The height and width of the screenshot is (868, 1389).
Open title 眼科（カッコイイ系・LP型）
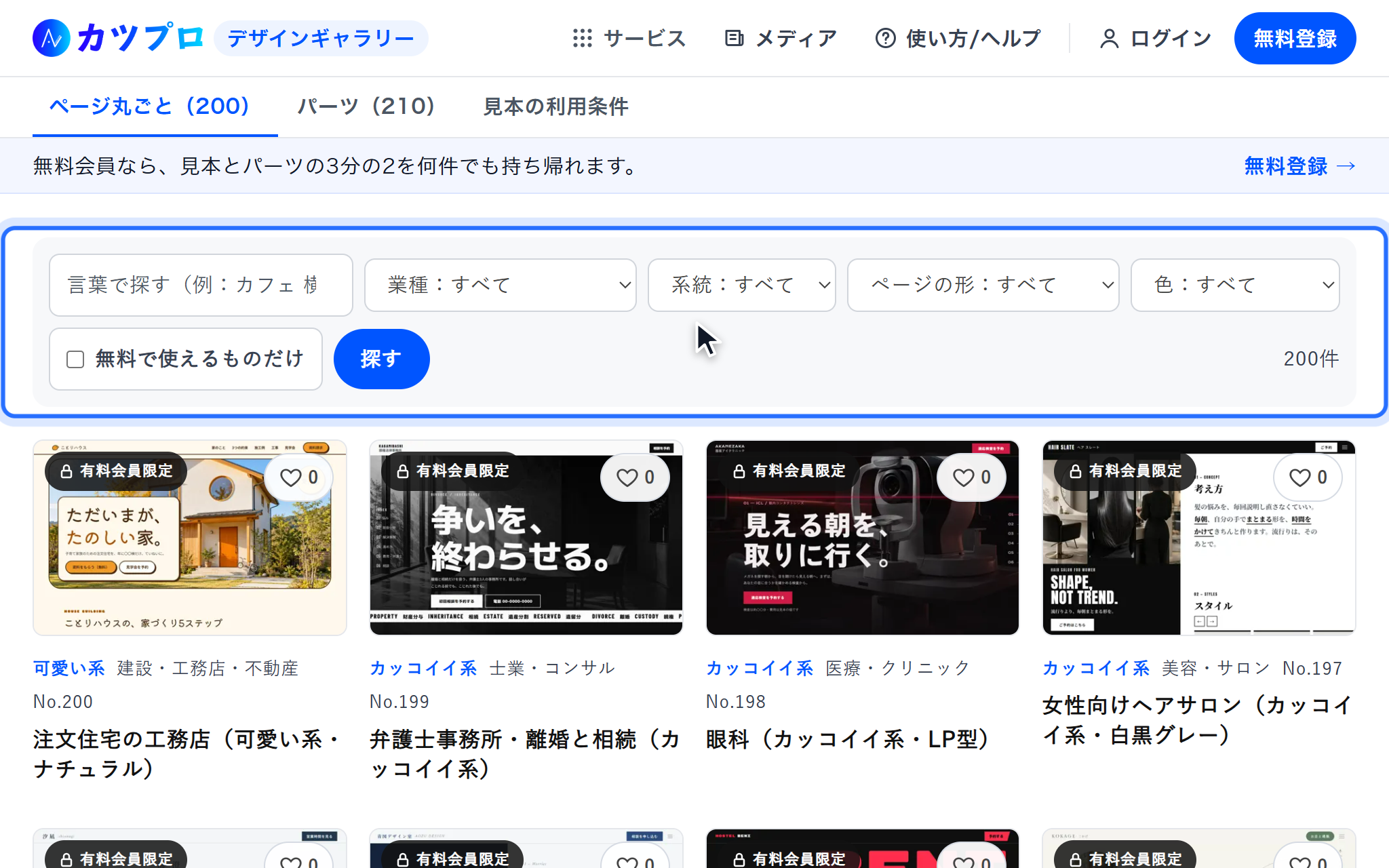(x=850, y=739)
